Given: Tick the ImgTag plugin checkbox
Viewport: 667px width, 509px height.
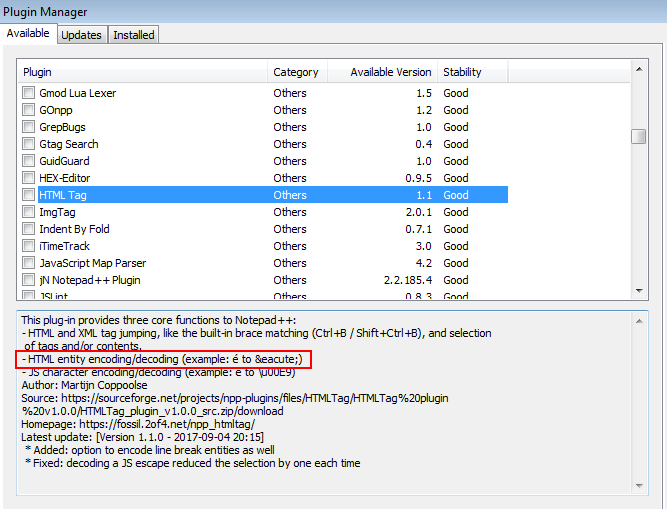Looking at the screenshot, I should pyautogui.click(x=29, y=212).
